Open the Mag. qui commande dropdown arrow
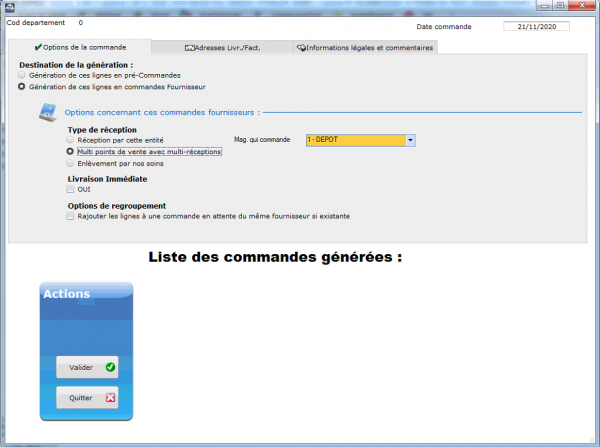This screenshot has height=447, width=600. 410,140
